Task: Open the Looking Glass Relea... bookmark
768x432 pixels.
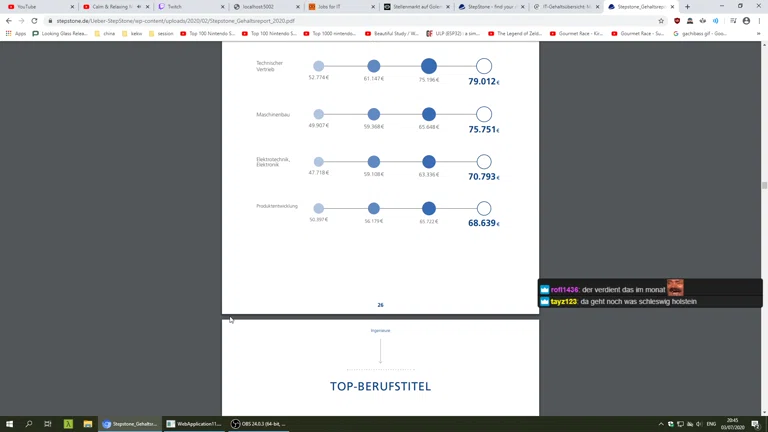Action: coord(60,34)
